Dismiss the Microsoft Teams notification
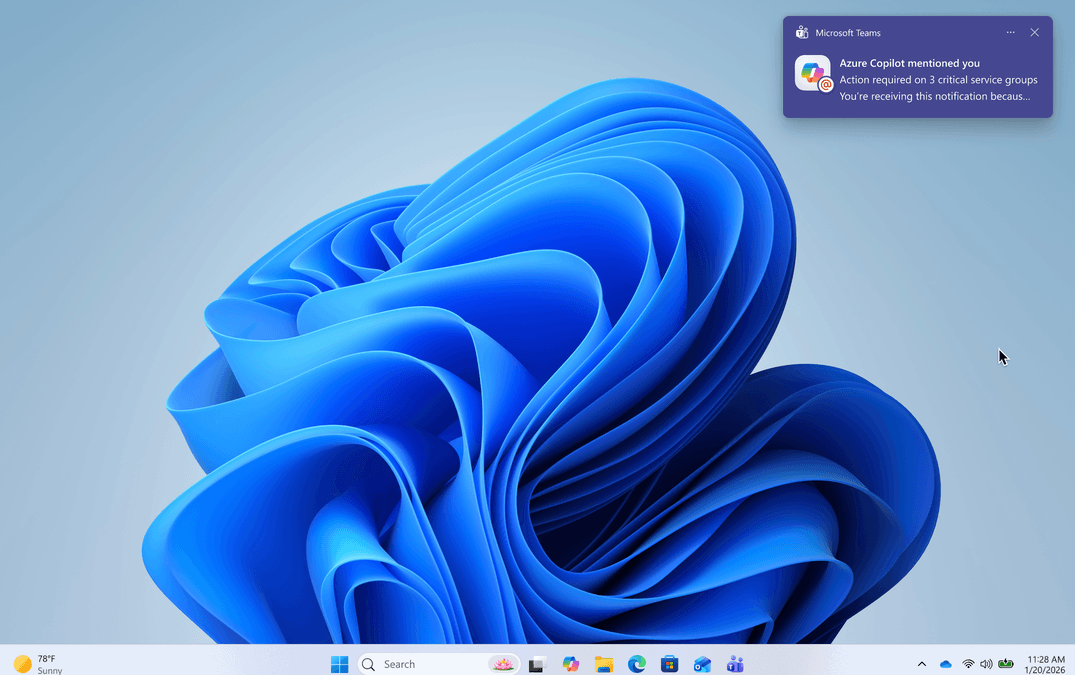Viewport: 1075px width, 675px height. pyautogui.click(x=1035, y=32)
